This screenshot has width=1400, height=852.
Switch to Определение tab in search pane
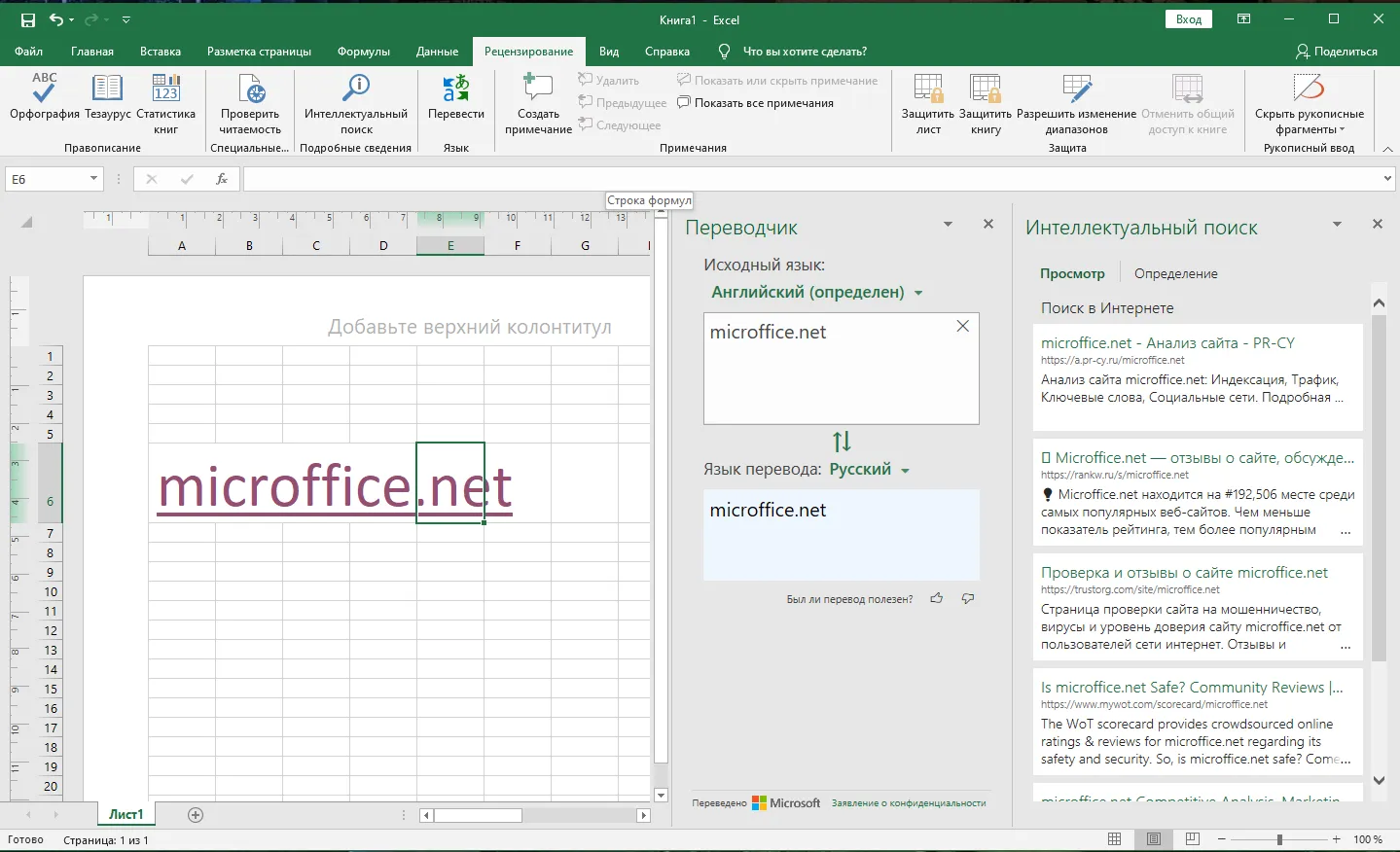(1175, 273)
